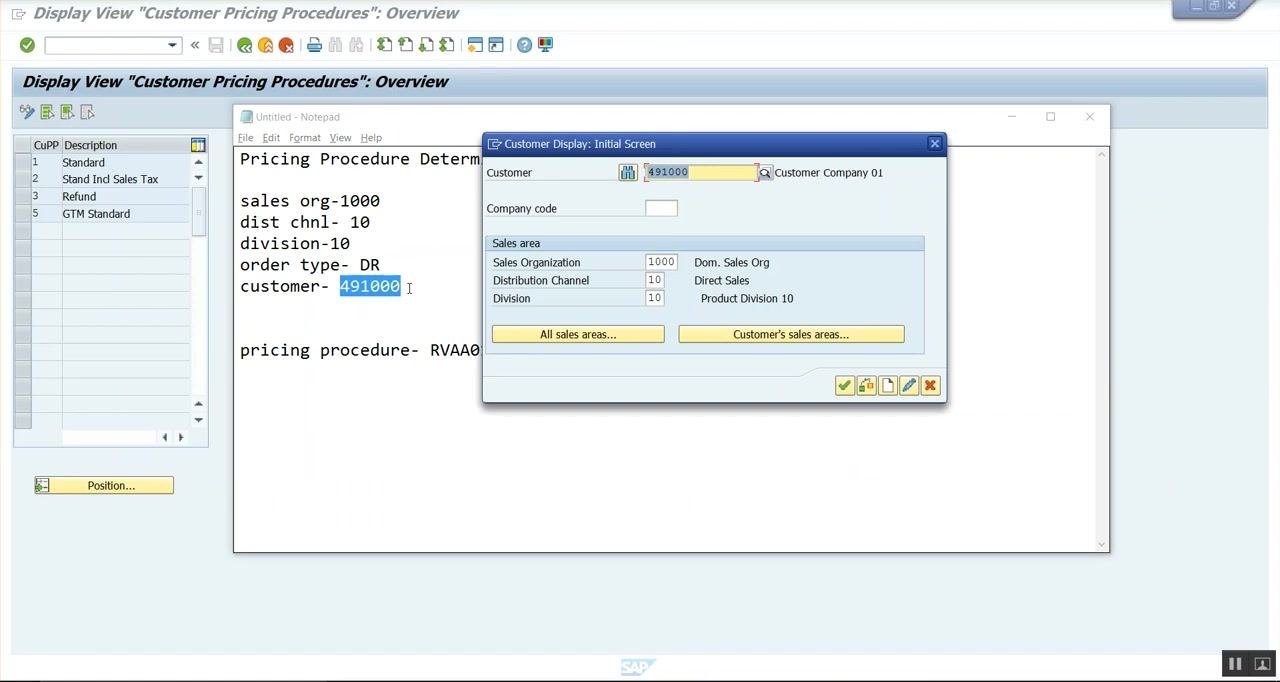Click the red X Cancel button in dialog
The height and width of the screenshot is (682, 1280).
[x=930, y=386]
